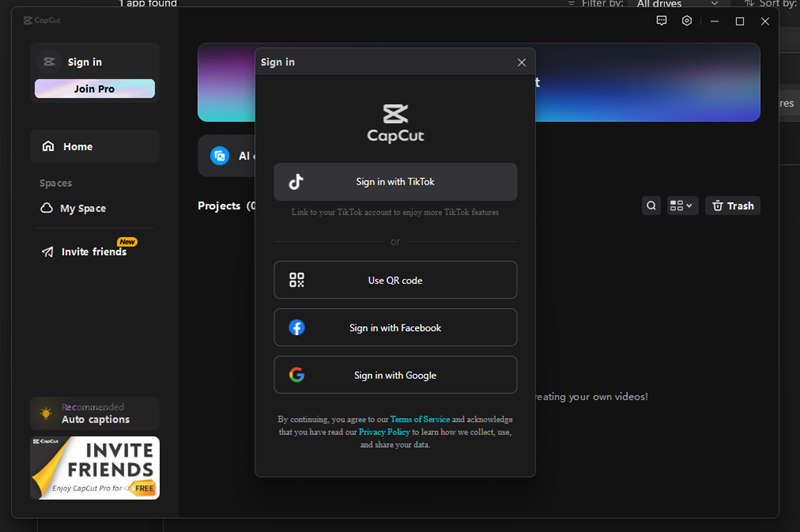800x532 pixels.
Task: Open settings hexagon icon in title bar
Action: coord(687,21)
